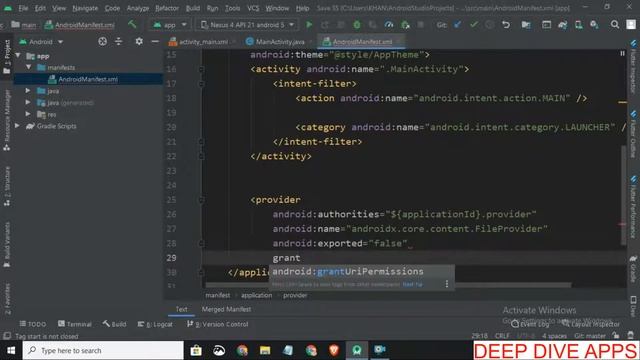Accept android:grantUriPermissions completion suggestion

(361, 271)
